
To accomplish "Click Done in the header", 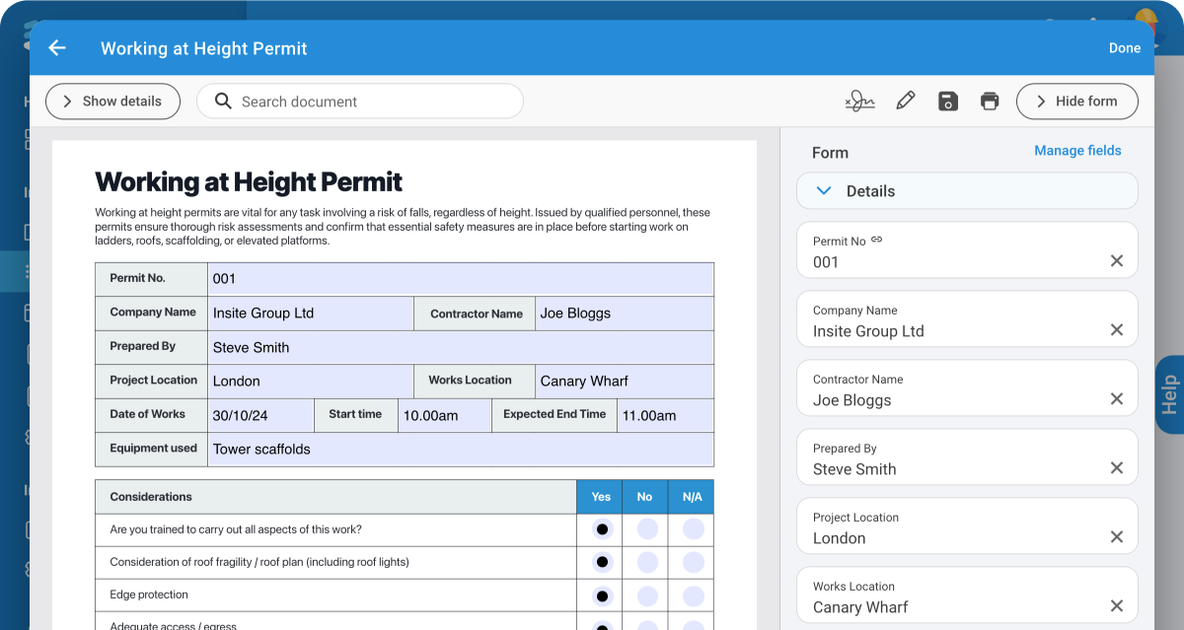I will (1124, 47).
